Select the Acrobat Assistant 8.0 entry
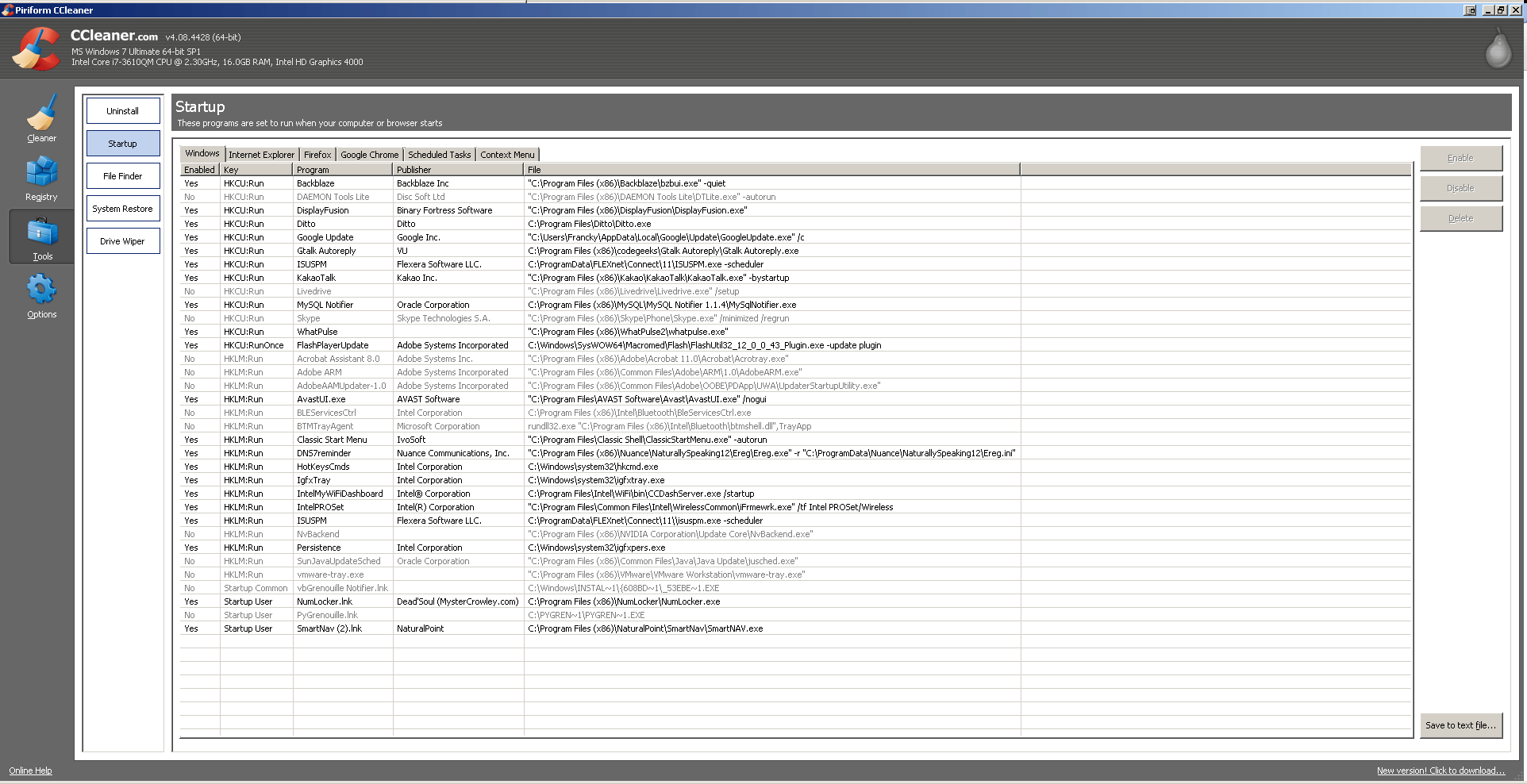The width and height of the screenshot is (1527, 784). coord(795,359)
